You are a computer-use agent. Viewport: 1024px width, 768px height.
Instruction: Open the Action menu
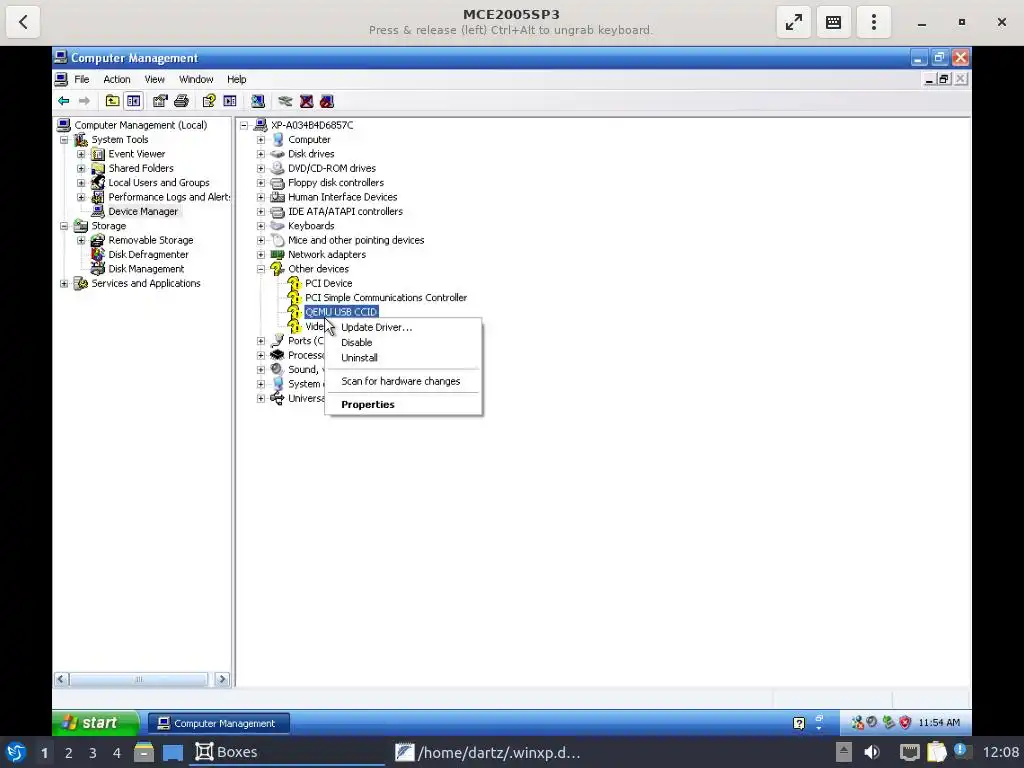(117, 79)
